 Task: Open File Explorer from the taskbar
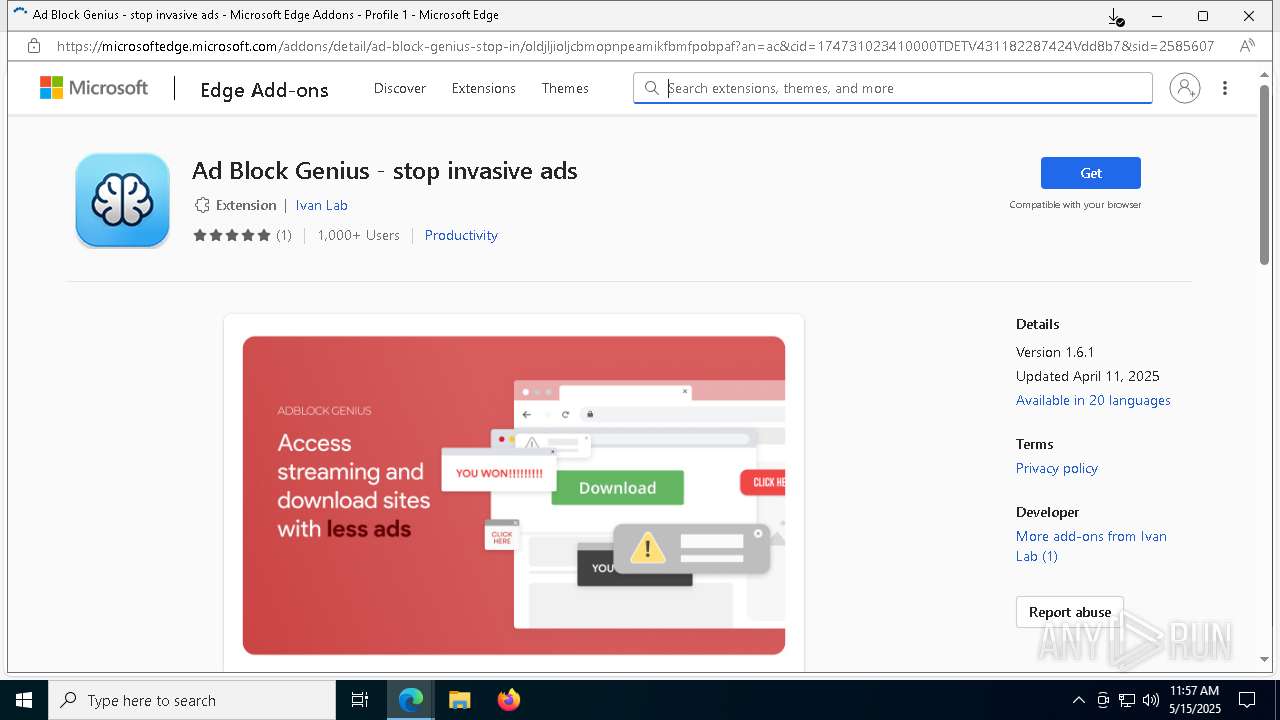click(x=459, y=700)
